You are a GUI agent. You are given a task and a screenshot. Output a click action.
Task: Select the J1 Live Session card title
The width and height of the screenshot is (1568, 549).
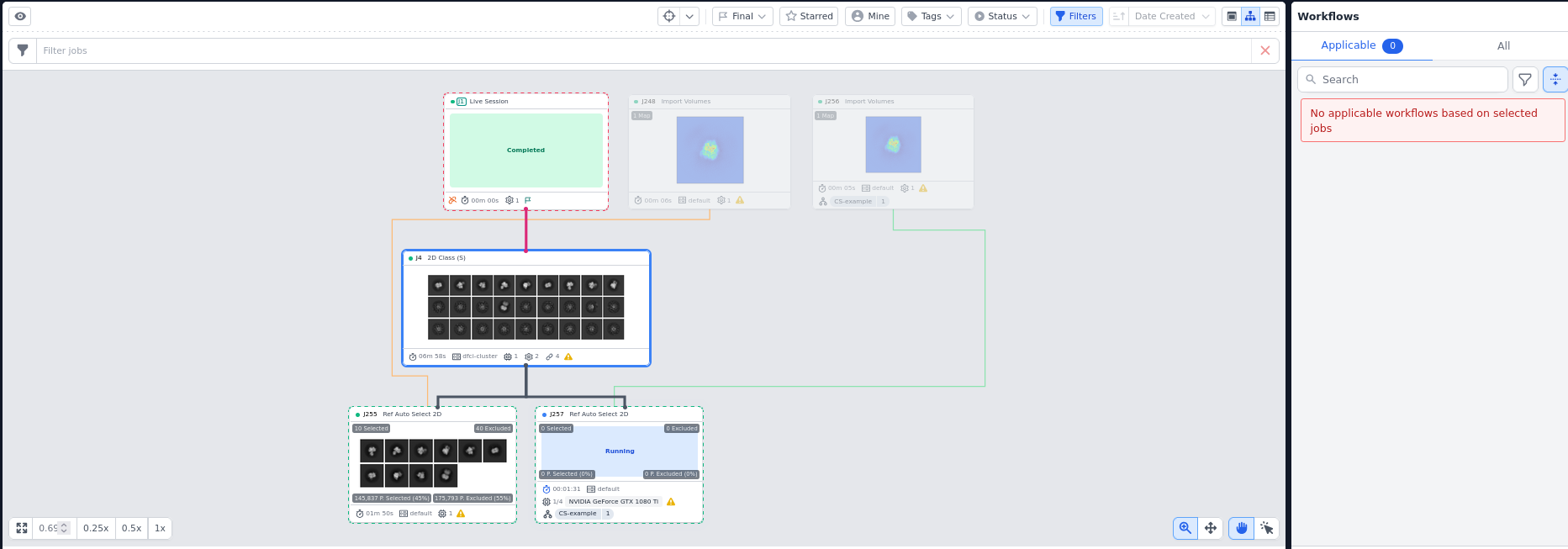(x=488, y=102)
